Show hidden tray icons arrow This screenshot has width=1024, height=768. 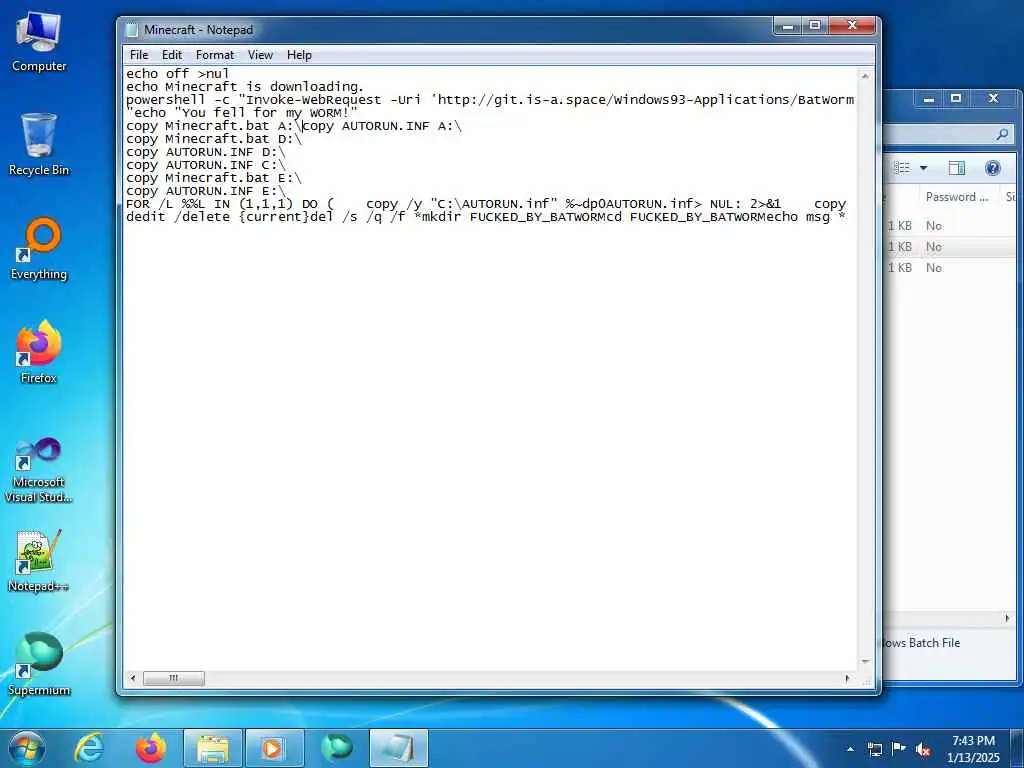[850, 749]
